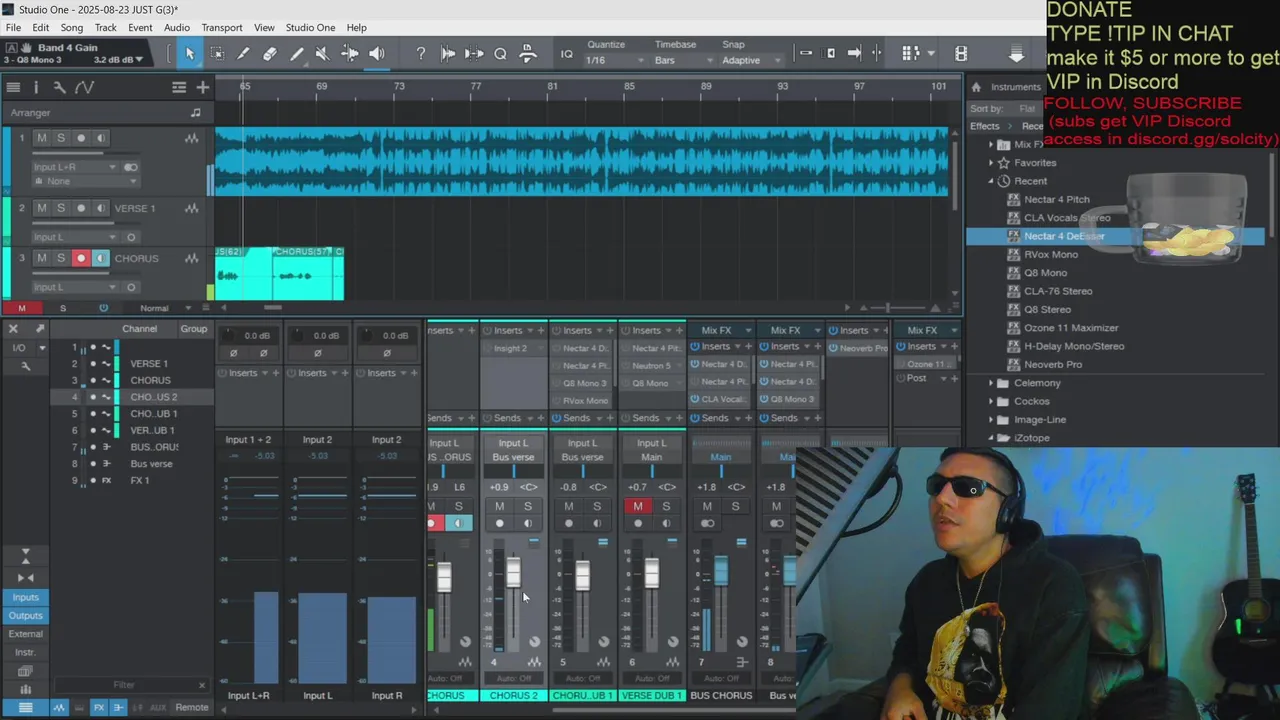Viewport: 1280px width, 720px height.
Task: Click the question mark help icon
Action: (421, 54)
